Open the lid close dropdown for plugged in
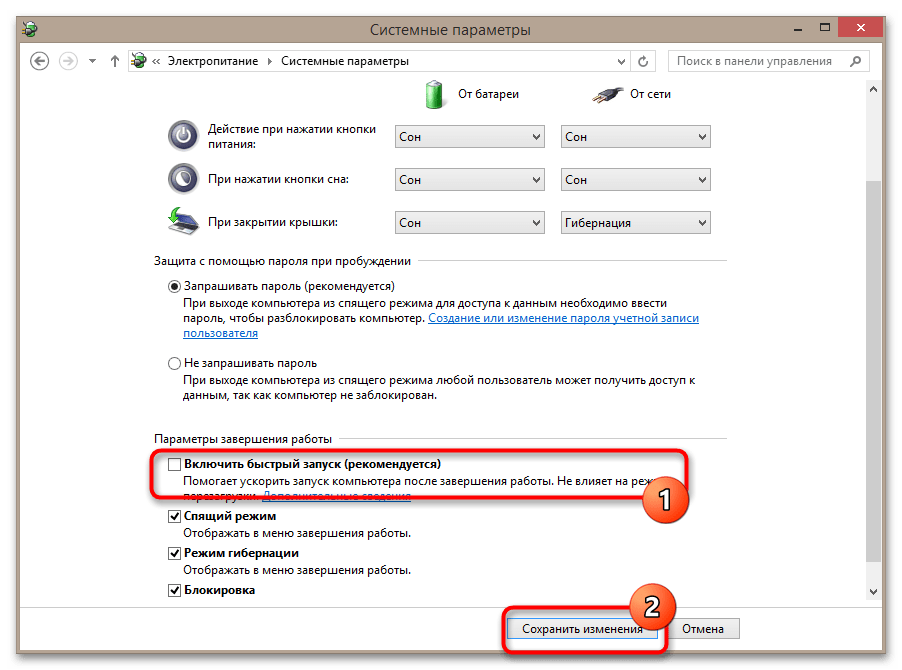 636,223
